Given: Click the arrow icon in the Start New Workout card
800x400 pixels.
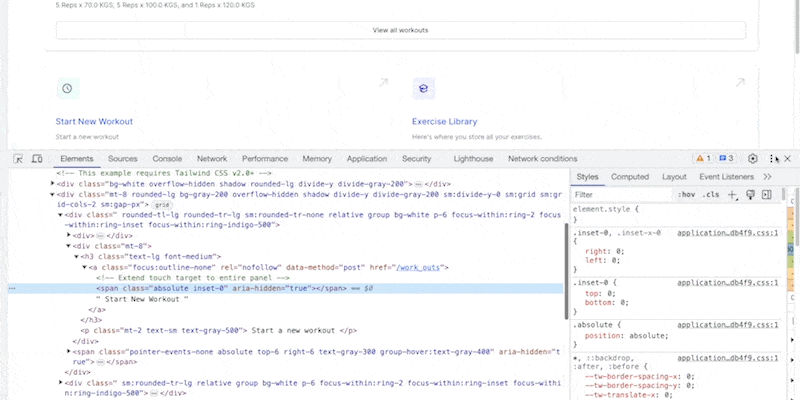Looking at the screenshot, I should point(383,82).
